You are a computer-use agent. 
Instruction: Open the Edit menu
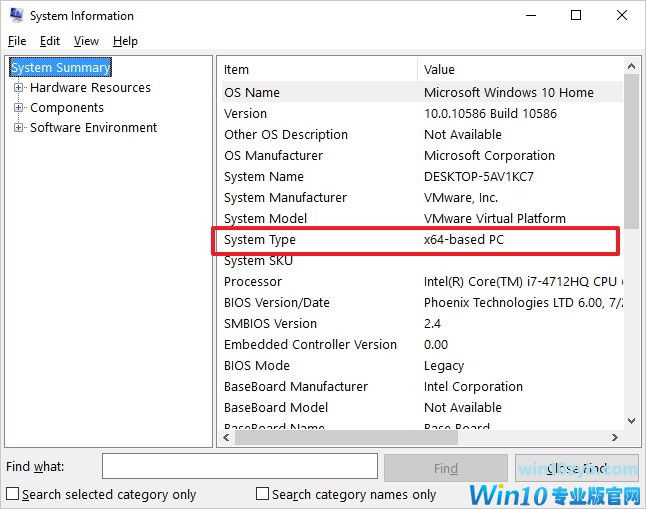click(x=50, y=41)
